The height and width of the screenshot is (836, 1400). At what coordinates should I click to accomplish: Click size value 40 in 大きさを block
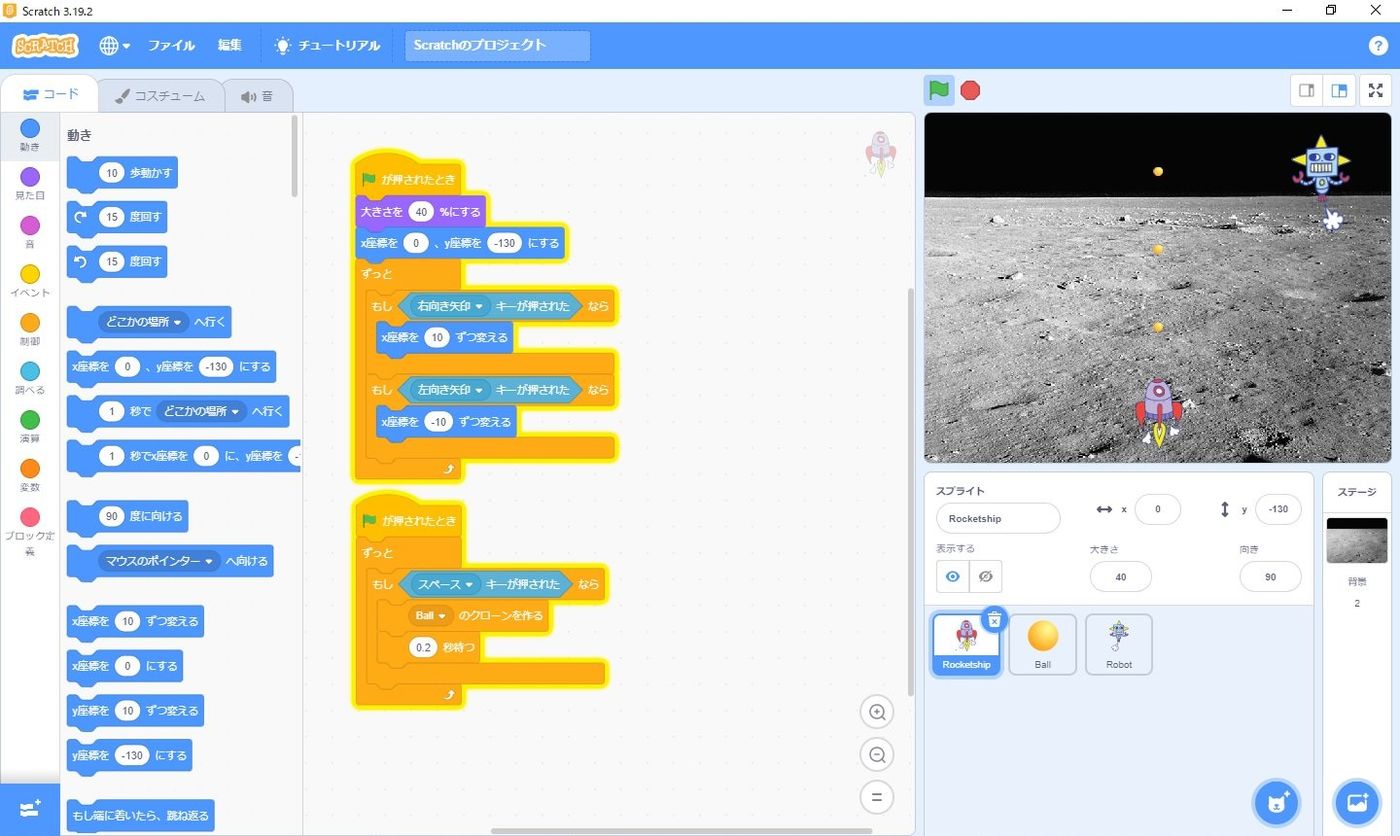coord(421,212)
